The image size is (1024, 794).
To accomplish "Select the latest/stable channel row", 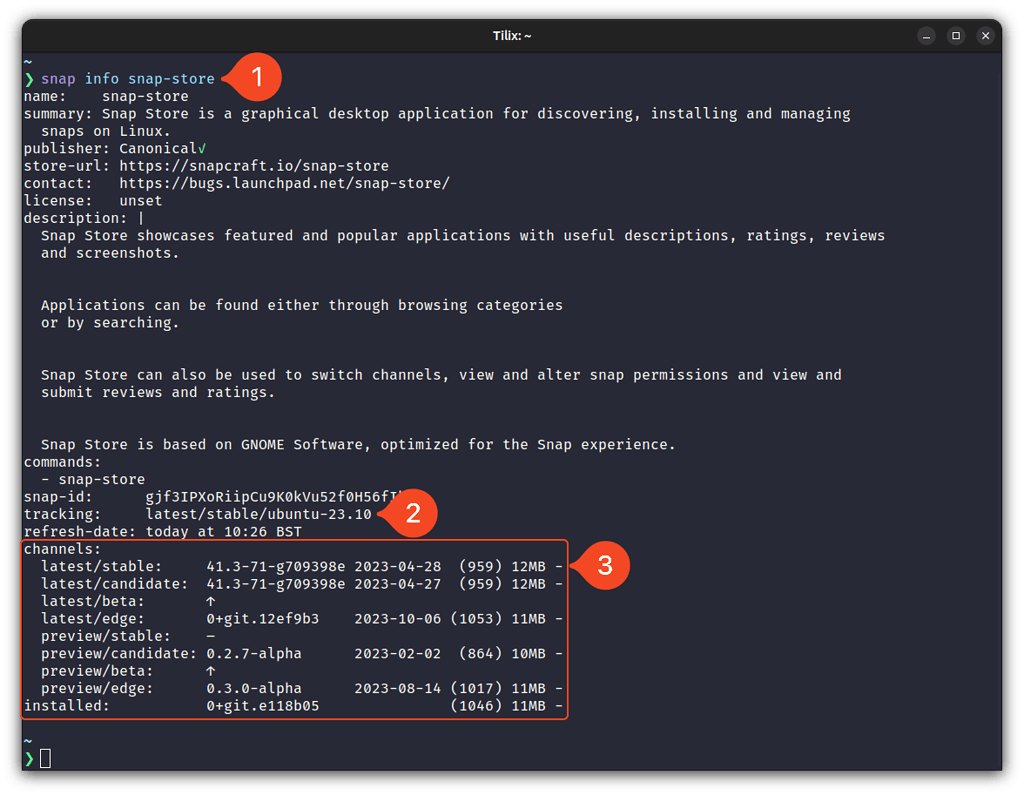I will point(290,566).
